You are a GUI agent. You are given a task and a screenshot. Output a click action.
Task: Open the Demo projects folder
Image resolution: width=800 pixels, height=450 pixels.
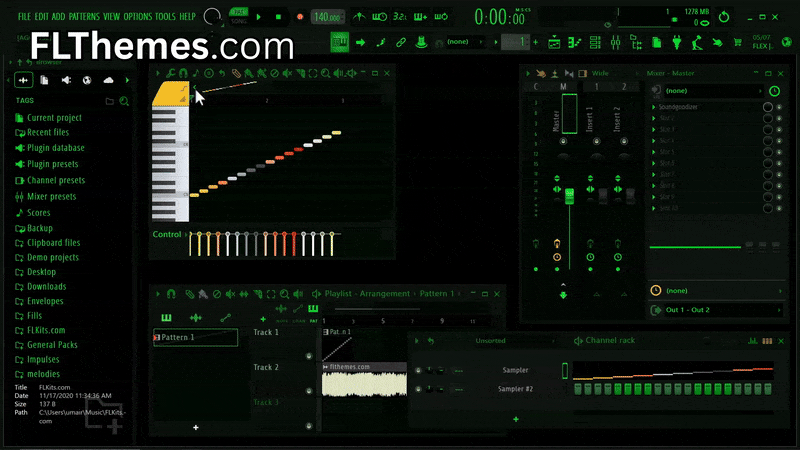[53, 258]
